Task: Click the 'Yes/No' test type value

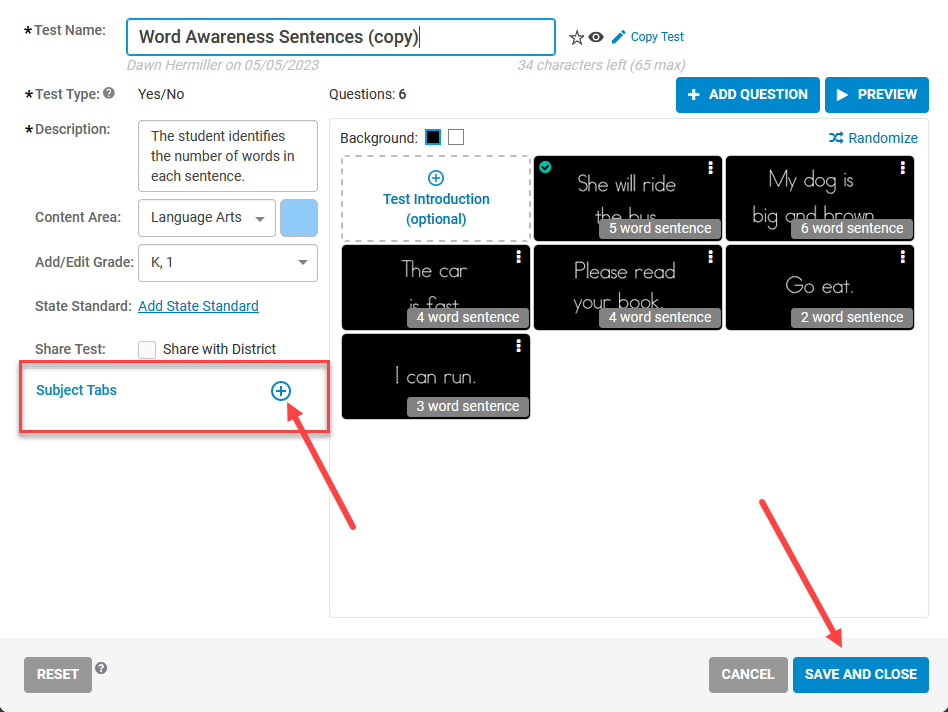Action: click(161, 94)
